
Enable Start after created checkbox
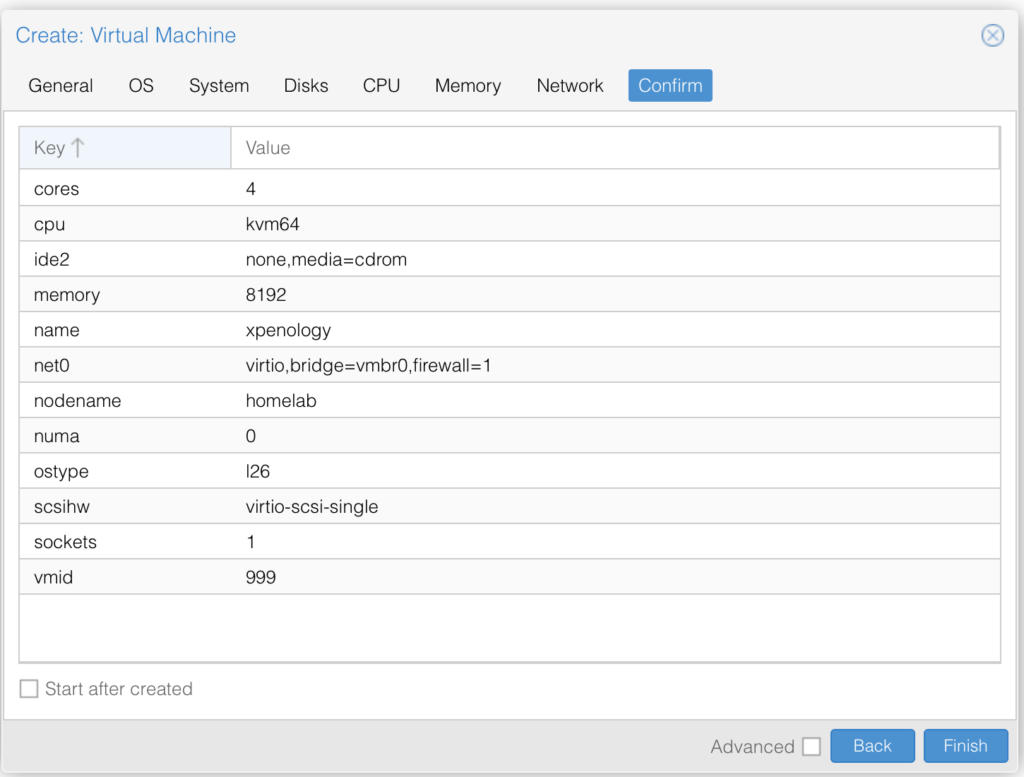(29, 689)
